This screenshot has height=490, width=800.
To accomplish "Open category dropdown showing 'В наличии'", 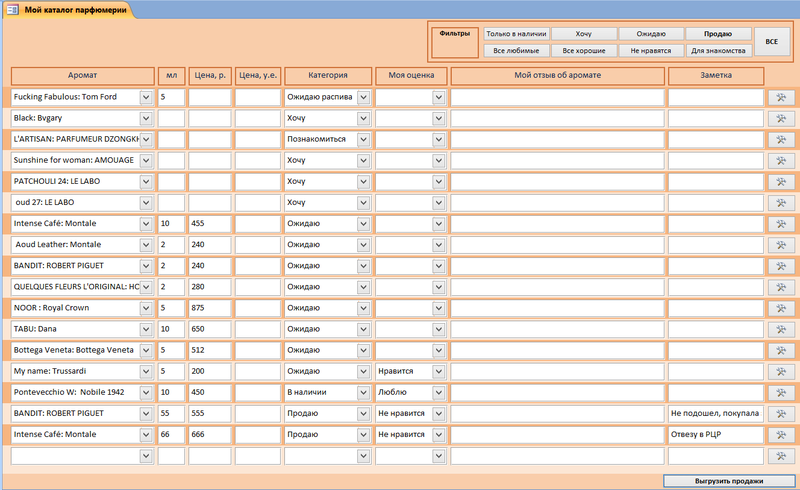I will click(x=363, y=393).
